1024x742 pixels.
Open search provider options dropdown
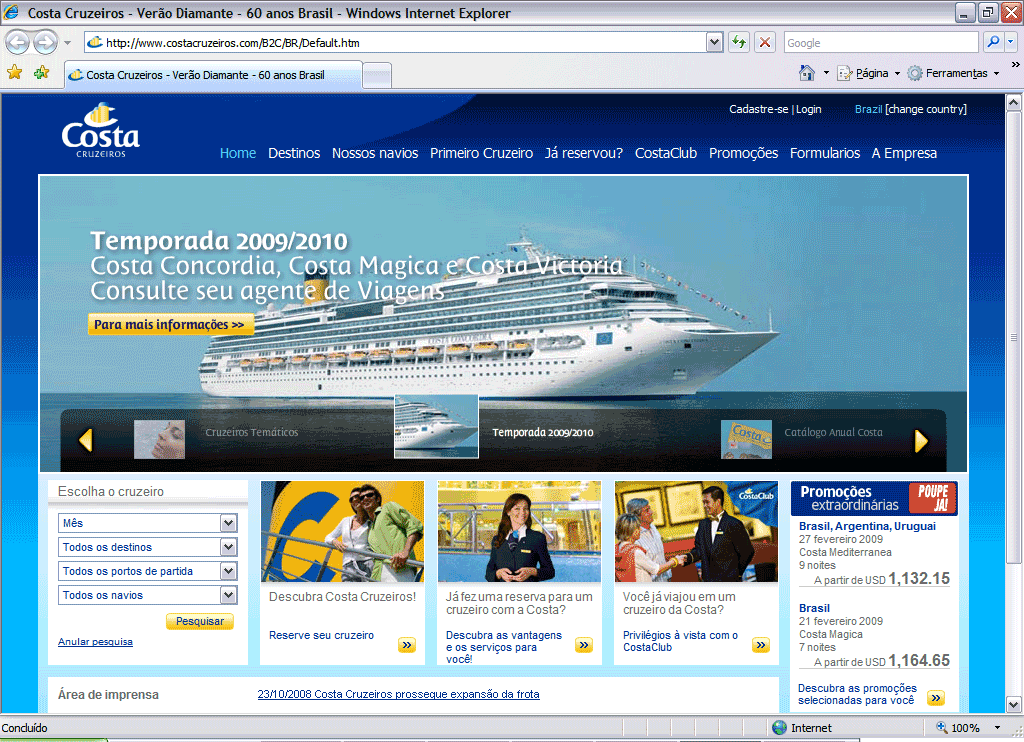(x=1011, y=42)
